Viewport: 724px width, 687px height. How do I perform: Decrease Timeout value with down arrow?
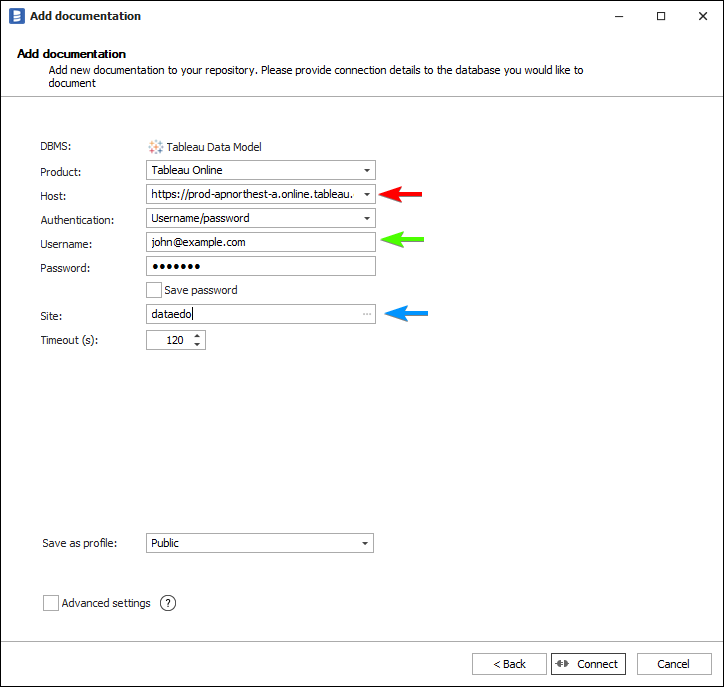click(197, 345)
